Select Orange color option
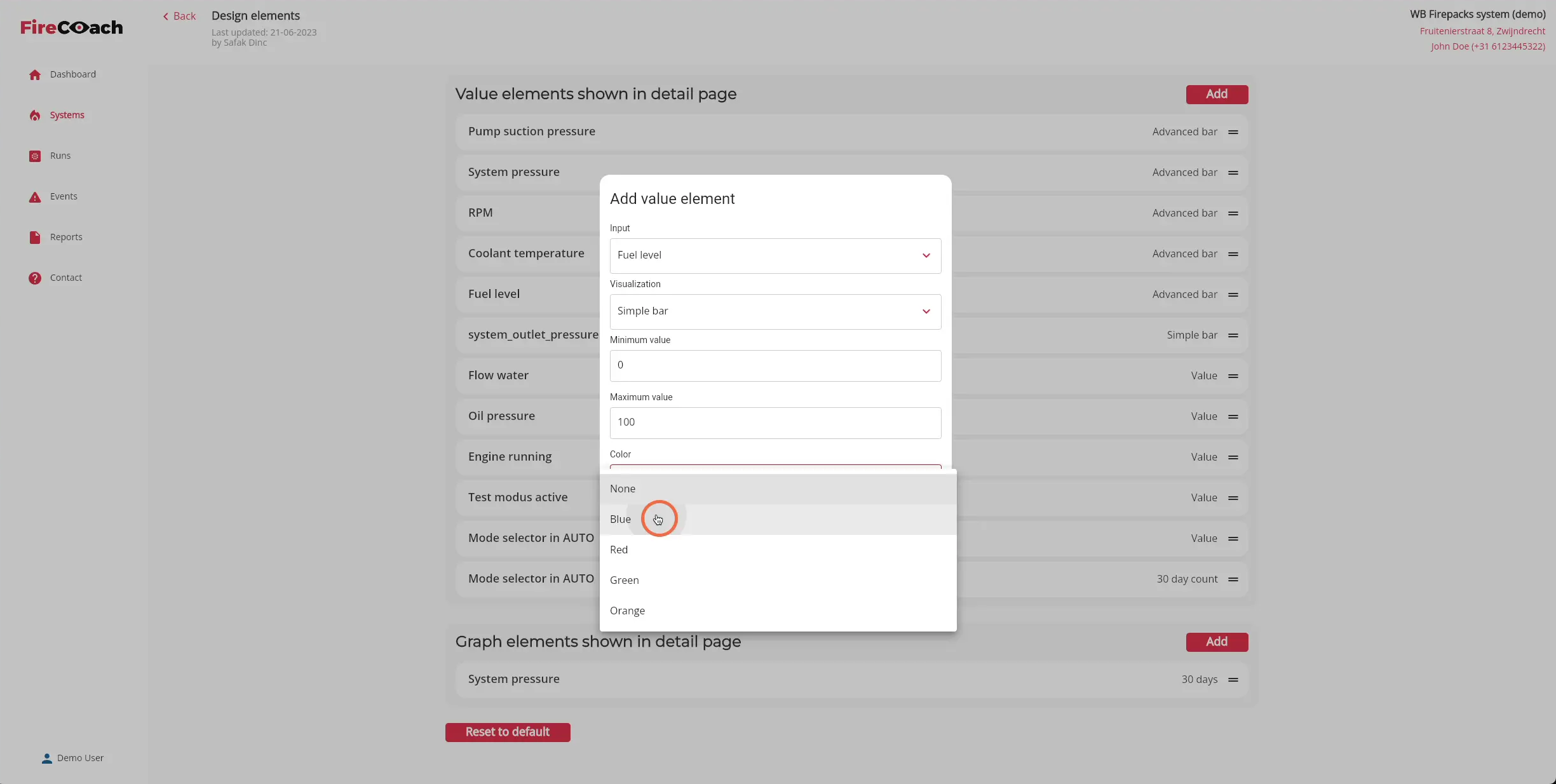 778,611
